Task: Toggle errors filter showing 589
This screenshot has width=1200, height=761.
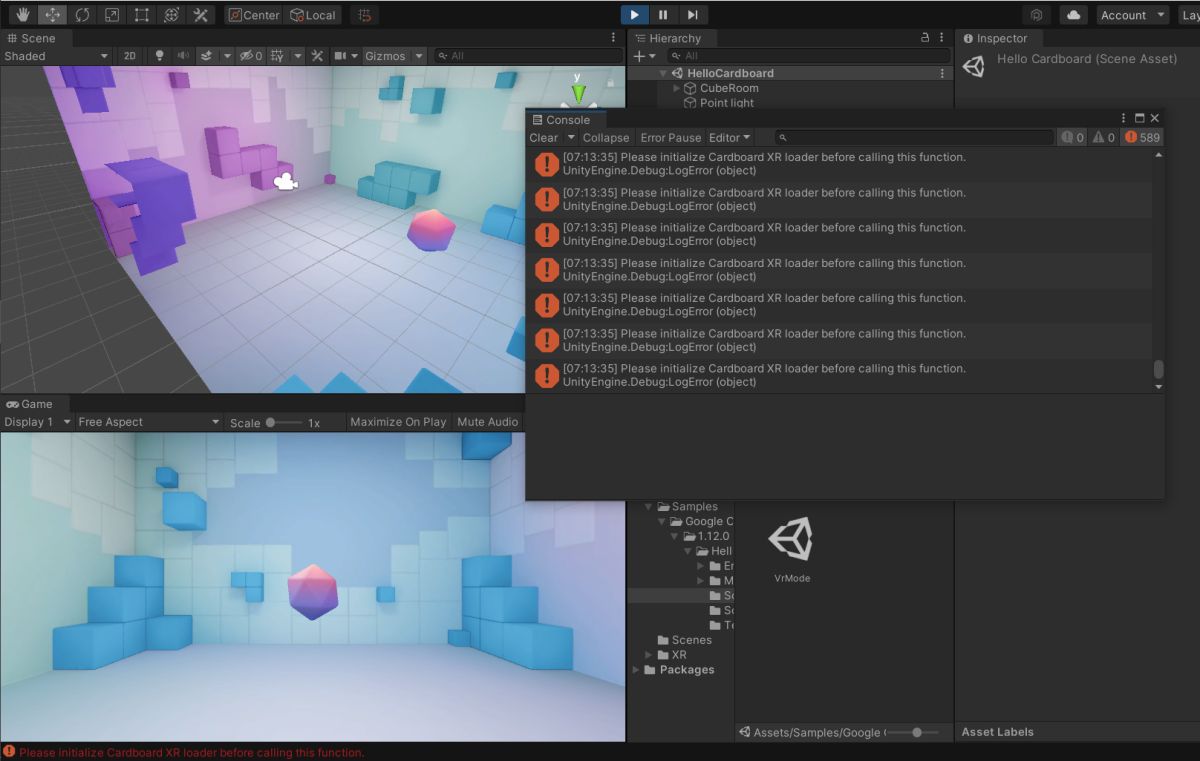Action: [1143, 138]
